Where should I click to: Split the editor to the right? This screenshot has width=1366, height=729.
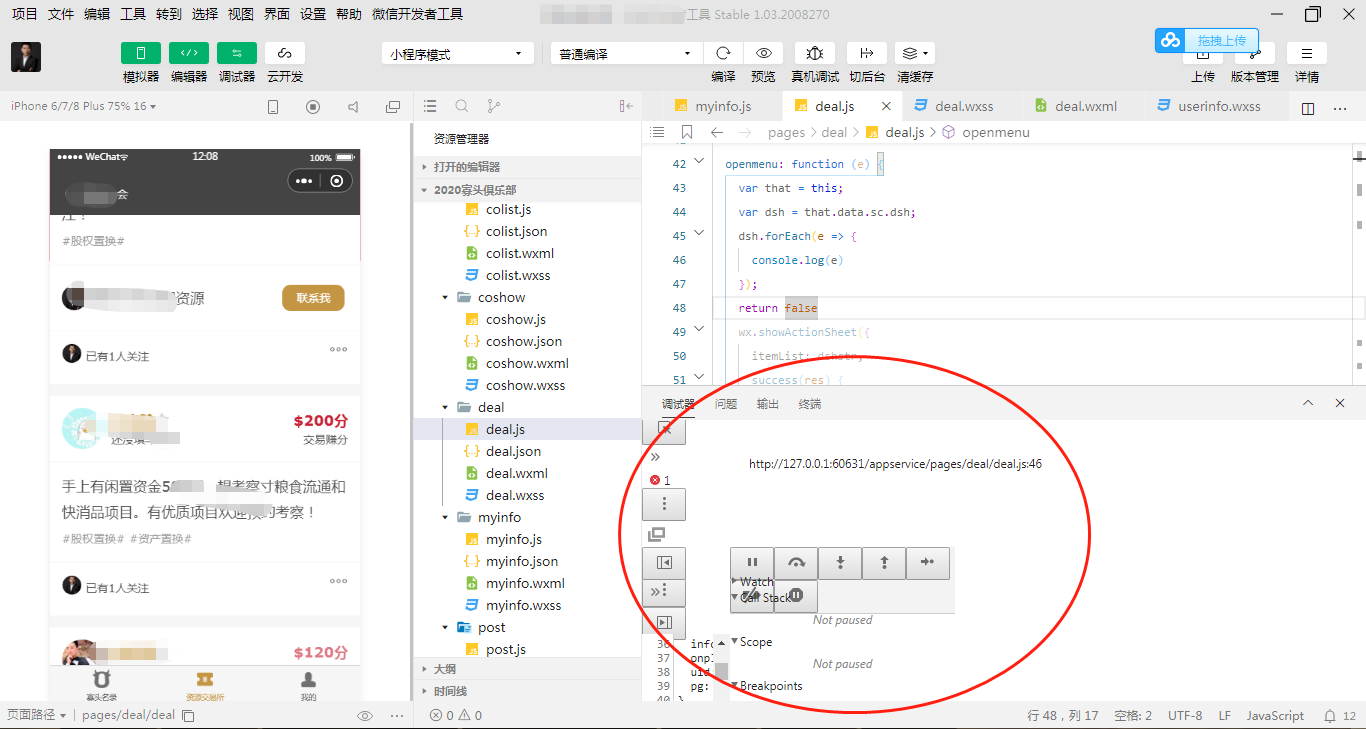pyautogui.click(x=1308, y=108)
